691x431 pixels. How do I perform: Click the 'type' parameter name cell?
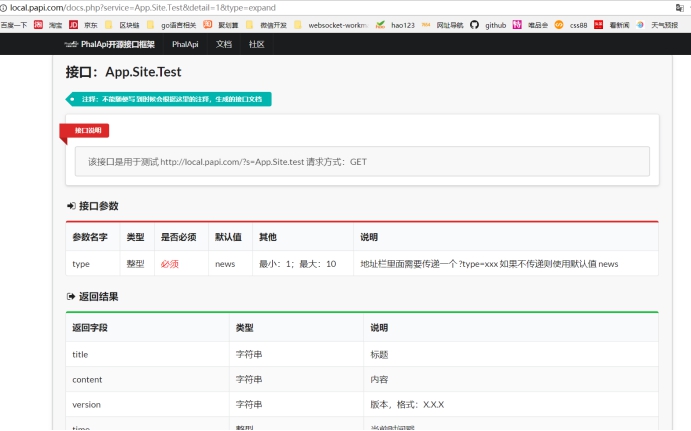click(x=81, y=264)
